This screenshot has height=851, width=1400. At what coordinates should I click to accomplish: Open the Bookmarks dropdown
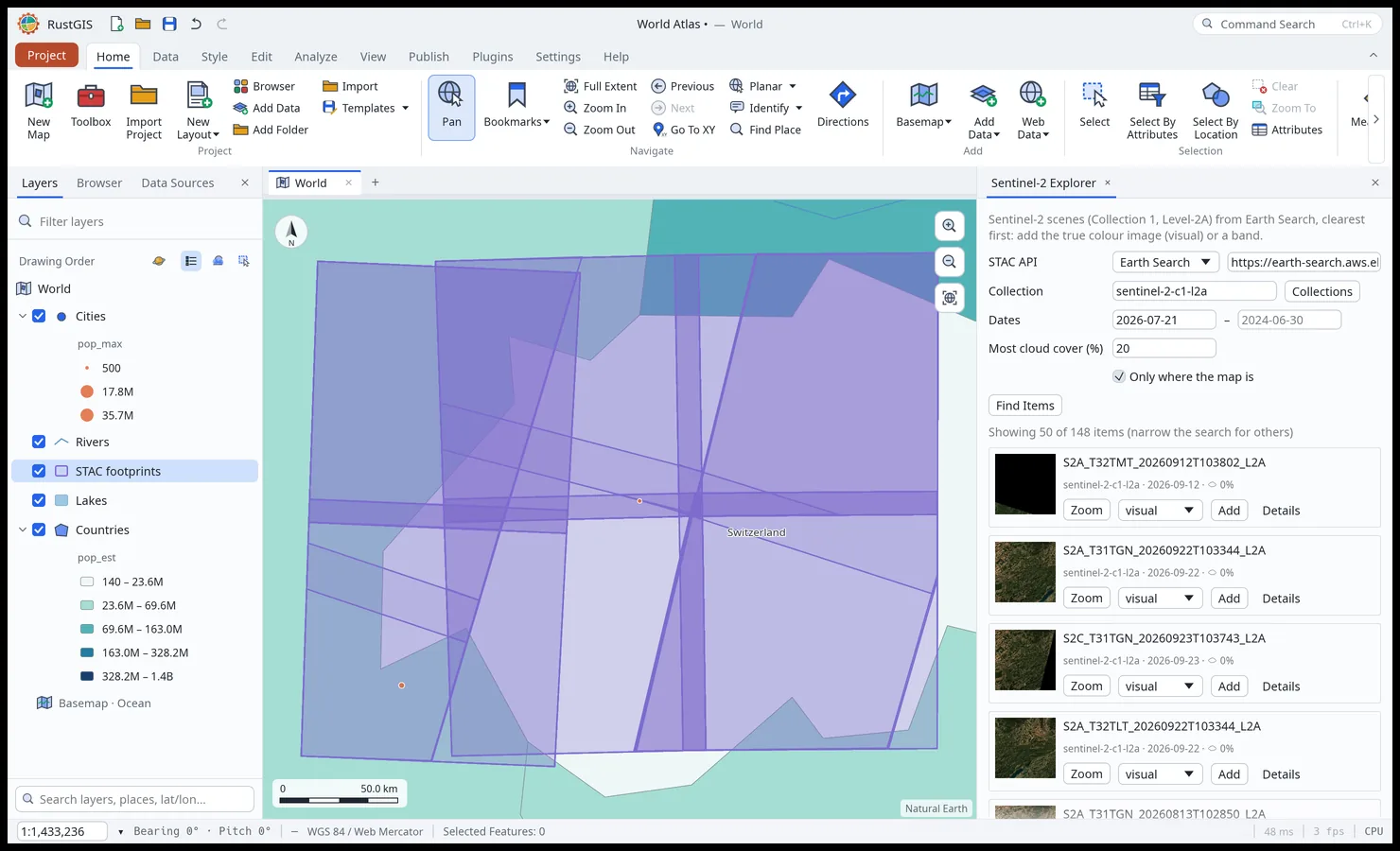pos(516,106)
